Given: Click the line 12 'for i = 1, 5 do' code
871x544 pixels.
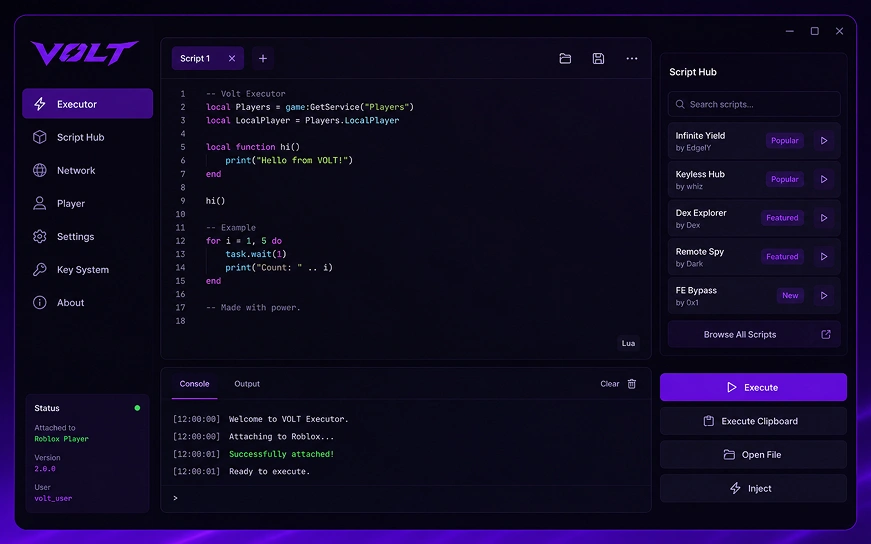Looking at the screenshot, I should coord(244,241).
